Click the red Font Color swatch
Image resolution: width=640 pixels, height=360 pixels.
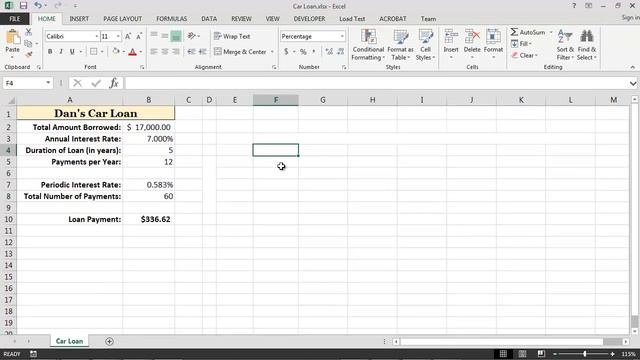click(x=133, y=52)
